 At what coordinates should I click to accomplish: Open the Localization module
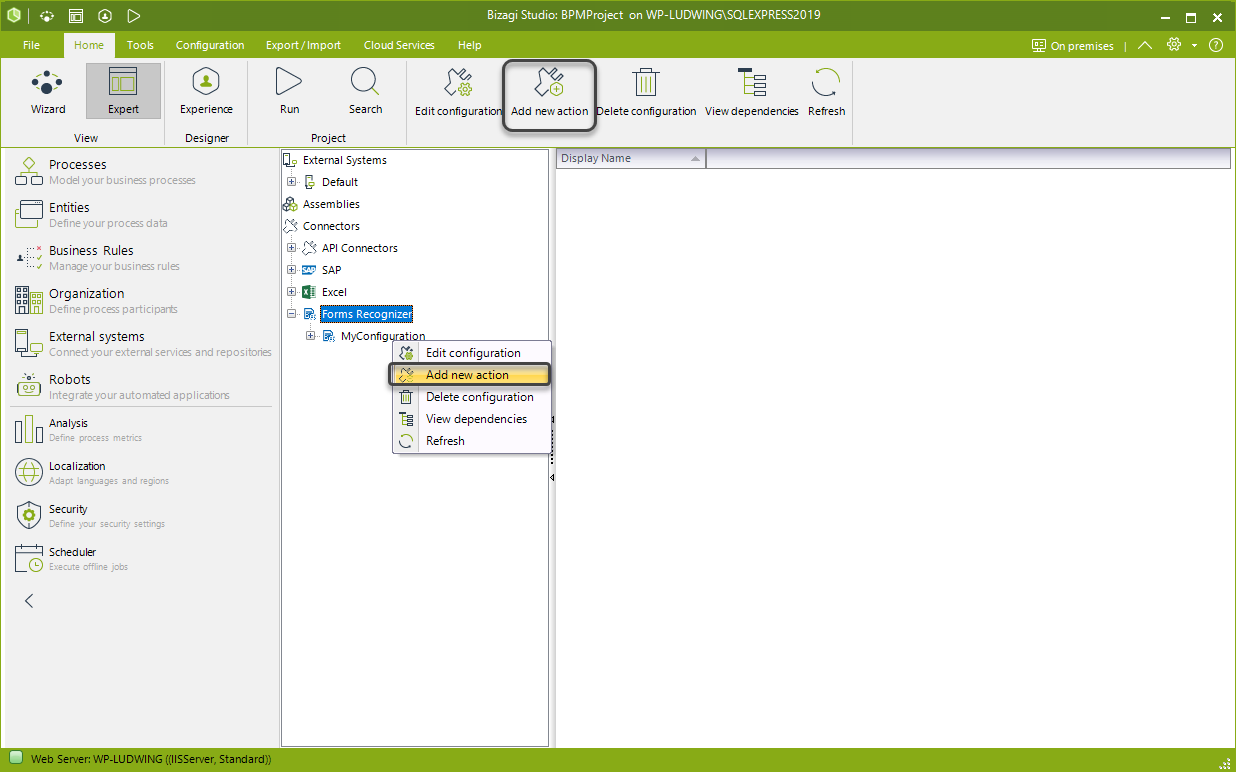(x=144, y=472)
